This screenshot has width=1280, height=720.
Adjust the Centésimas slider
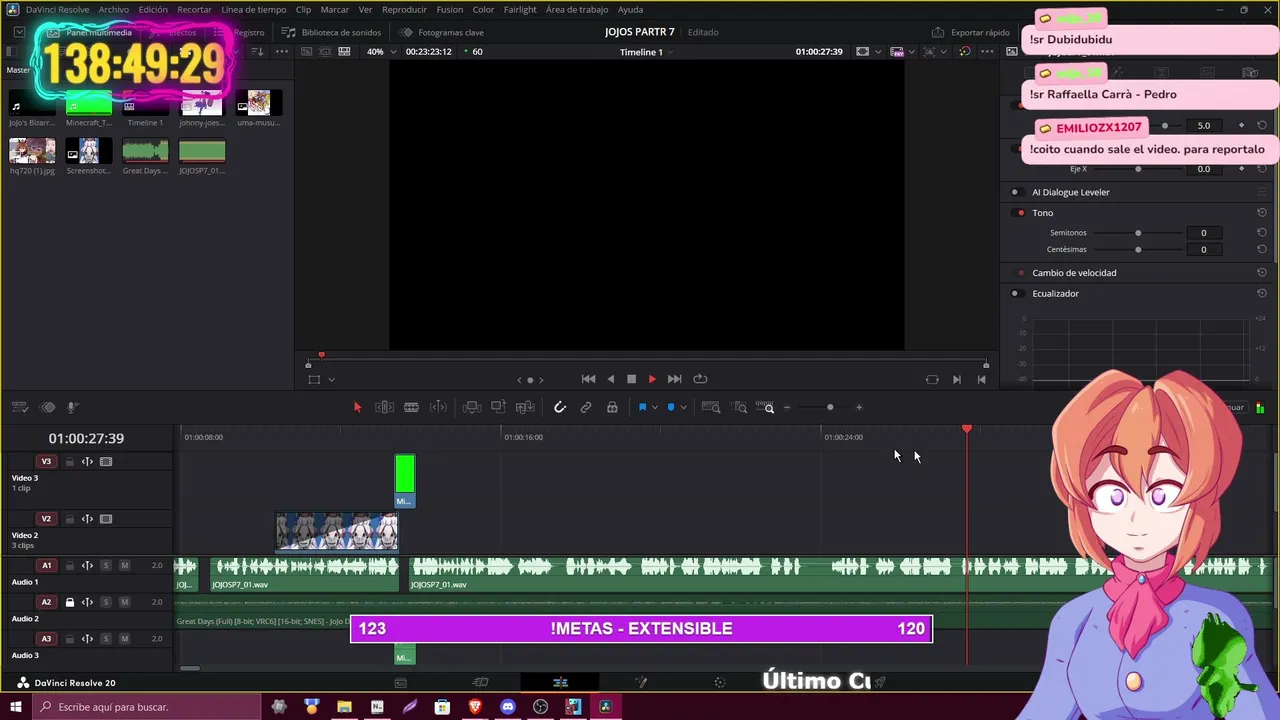tap(1138, 249)
